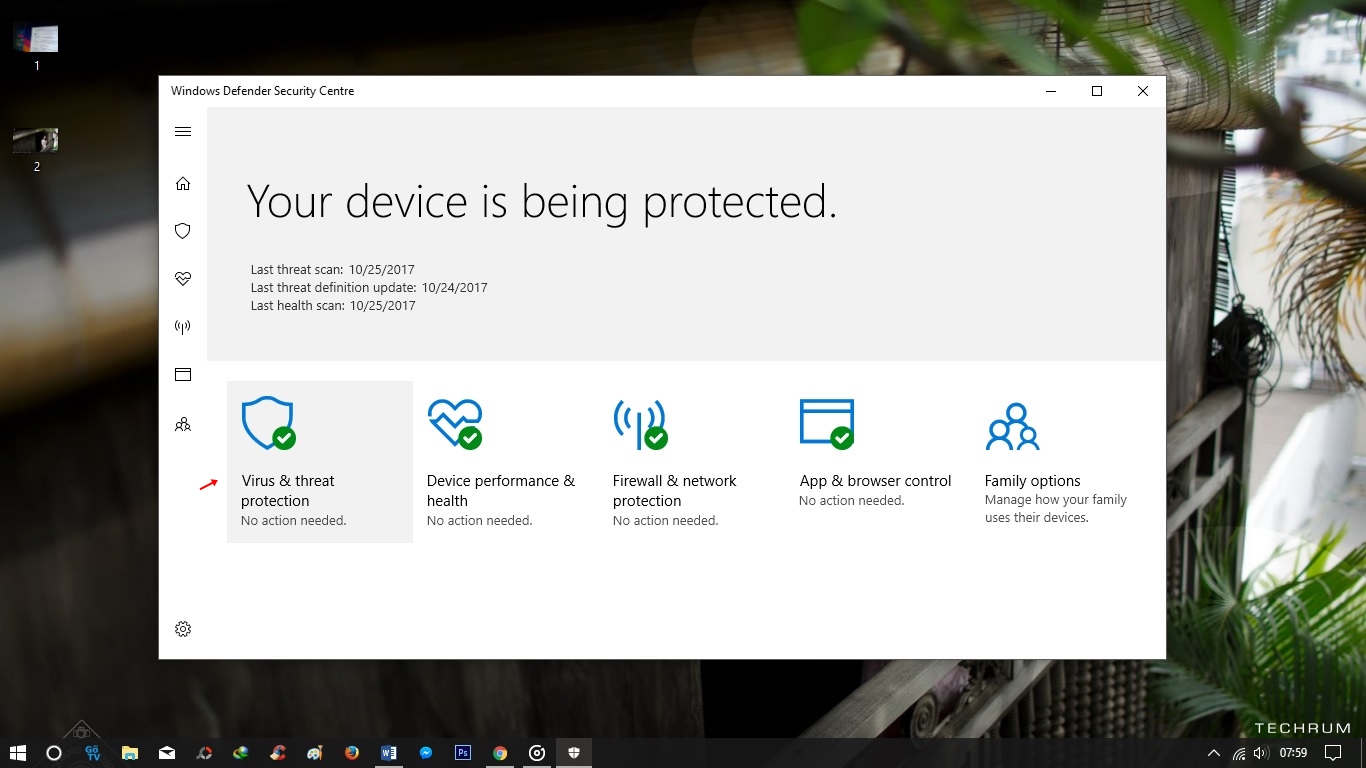Click the 'Your device is being protected.' heading
1366x768 pixels.
[541, 202]
